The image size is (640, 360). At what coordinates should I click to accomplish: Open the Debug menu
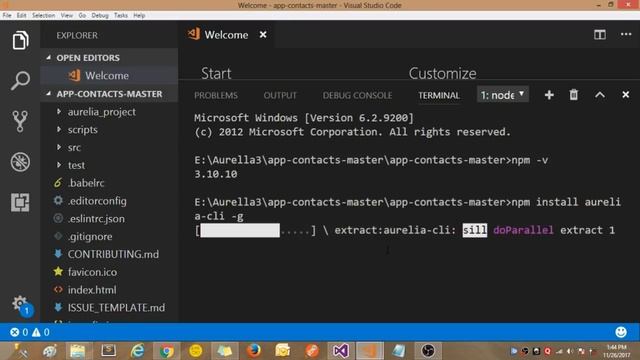[x=100, y=16]
